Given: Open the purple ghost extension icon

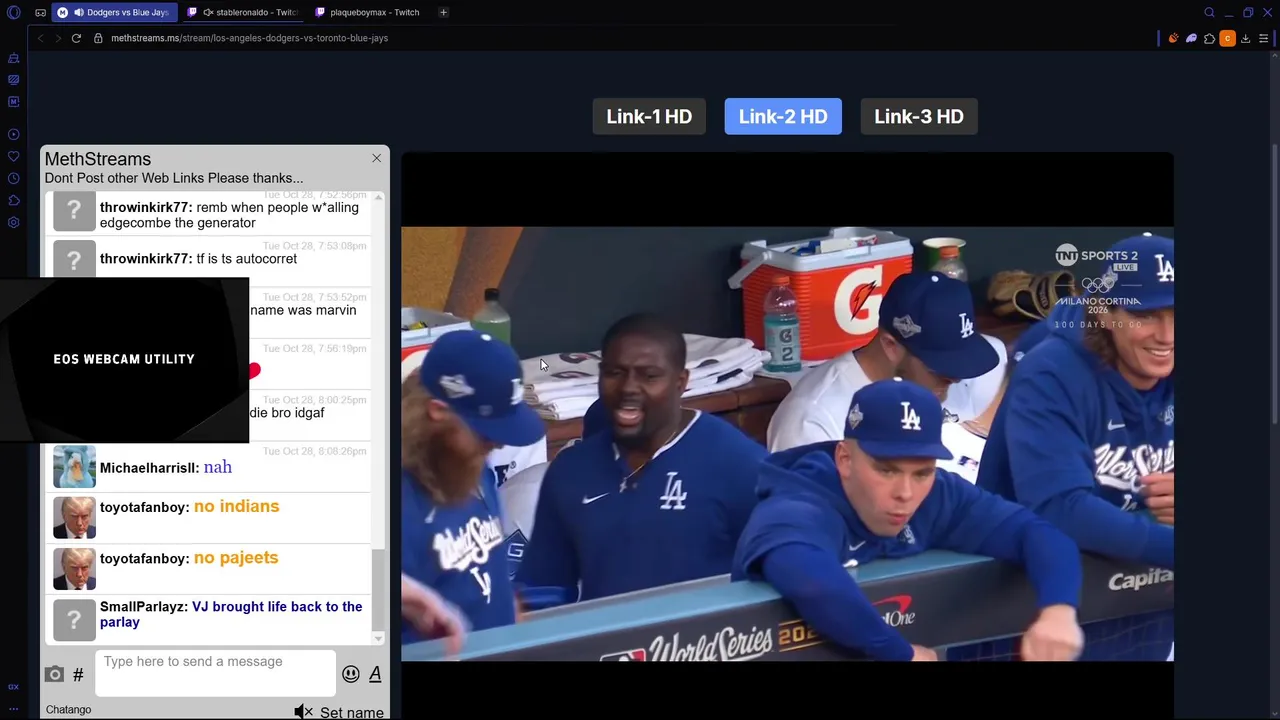Looking at the screenshot, I should [x=1191, y=38].
